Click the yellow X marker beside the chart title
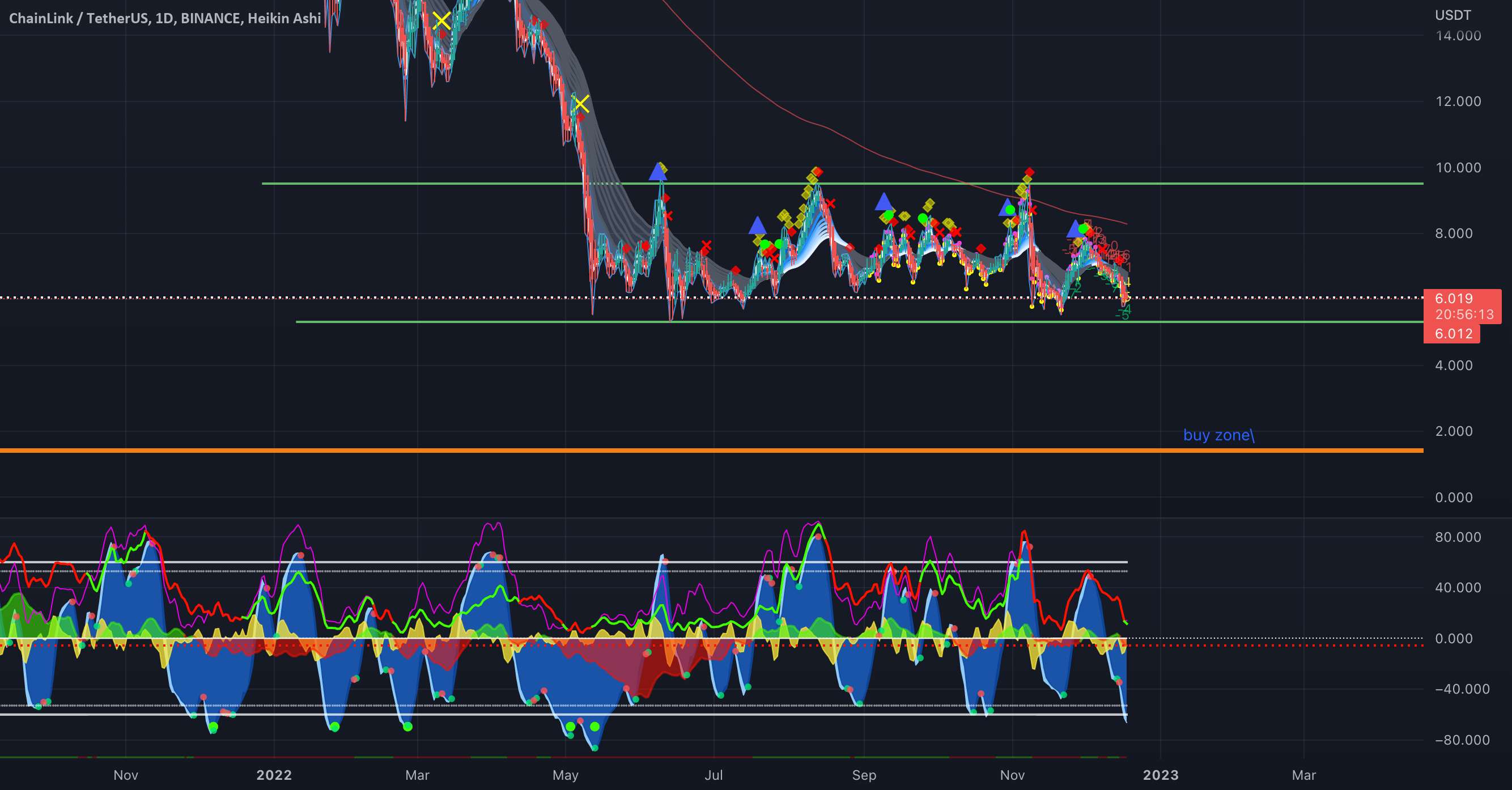Image resolution: width=1512 pixels, height=790 pixels. (441, 21)
